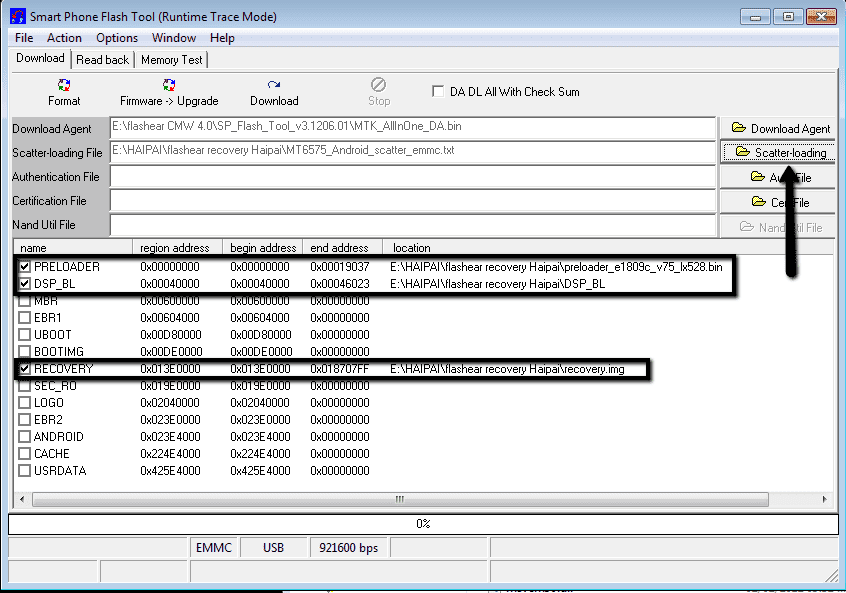The height and width of the screenshot is (593, 846).
Task: Enable DA DL All With Check Sum
Action: click(x=438, y=91)
